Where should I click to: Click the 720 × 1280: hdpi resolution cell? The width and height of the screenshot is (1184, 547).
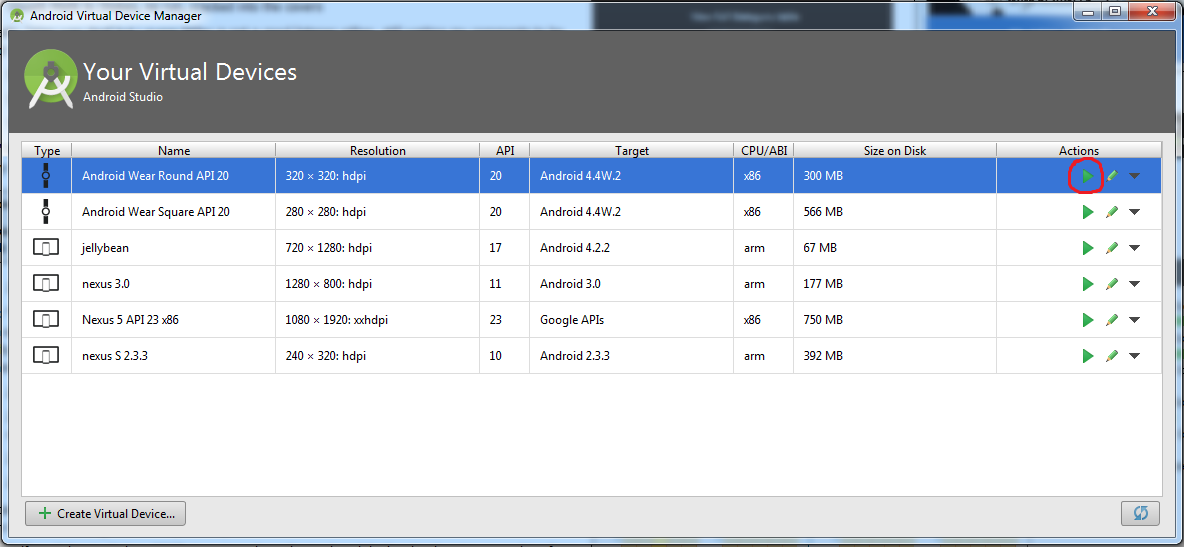pos(378,248)
